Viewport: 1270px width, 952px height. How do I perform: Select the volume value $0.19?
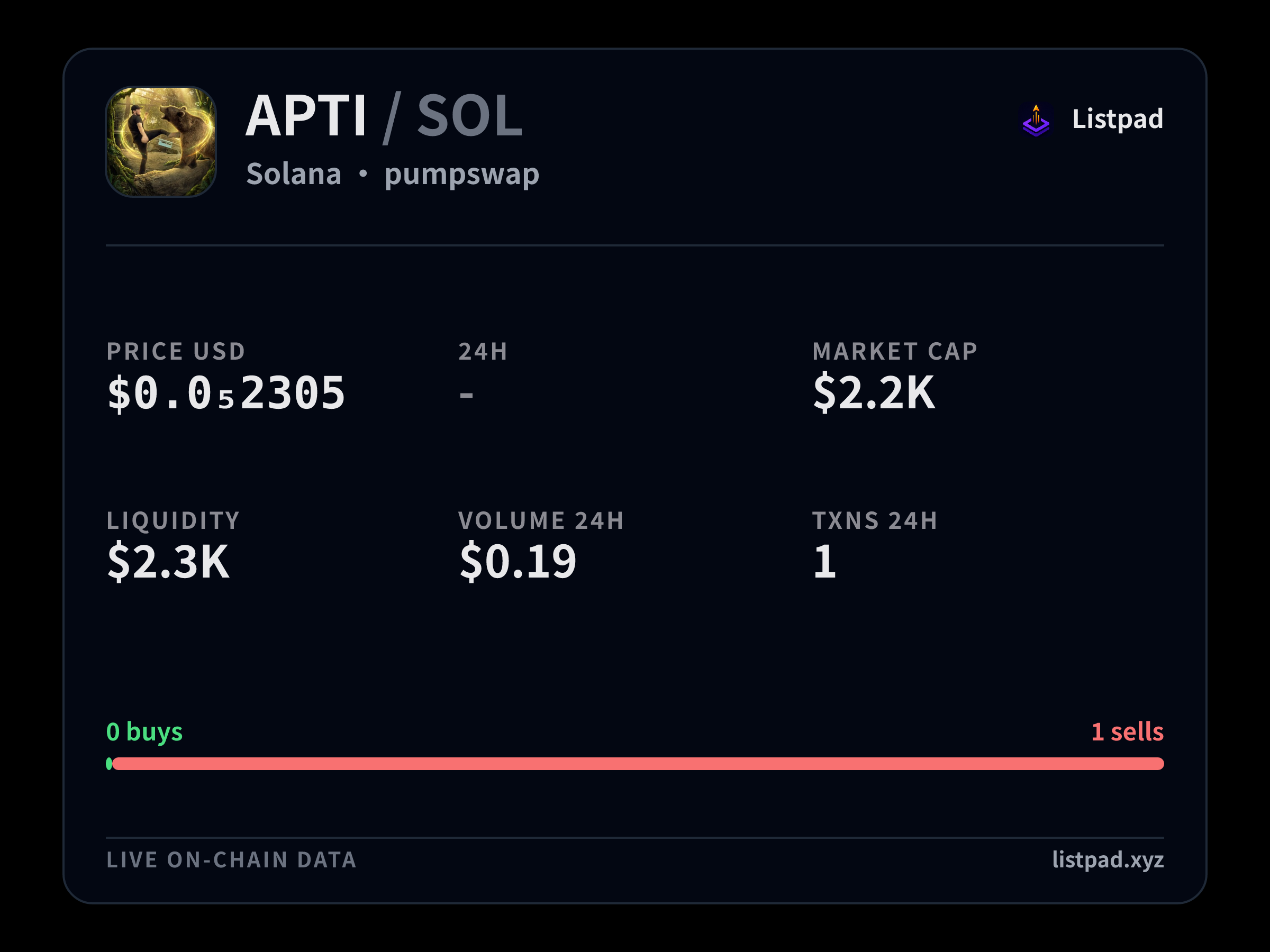tap(518, 561)
